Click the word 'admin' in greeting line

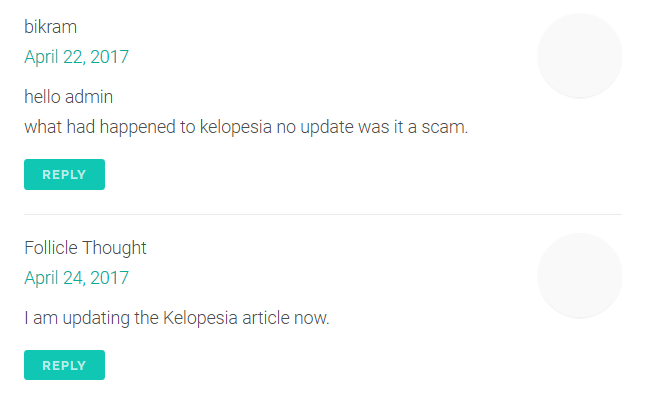pyautogui.click(x=89, y=97)
